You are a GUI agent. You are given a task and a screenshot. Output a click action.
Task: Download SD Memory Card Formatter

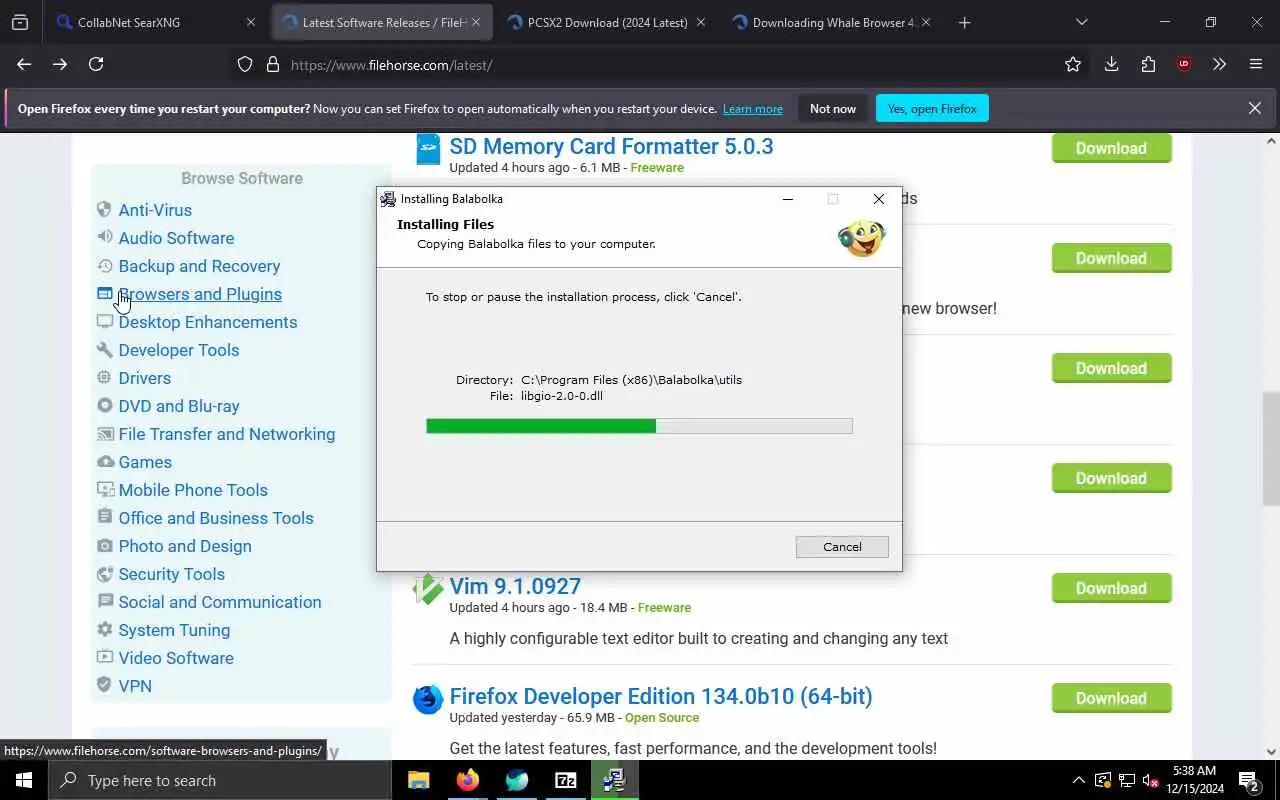coord(1111,148)
